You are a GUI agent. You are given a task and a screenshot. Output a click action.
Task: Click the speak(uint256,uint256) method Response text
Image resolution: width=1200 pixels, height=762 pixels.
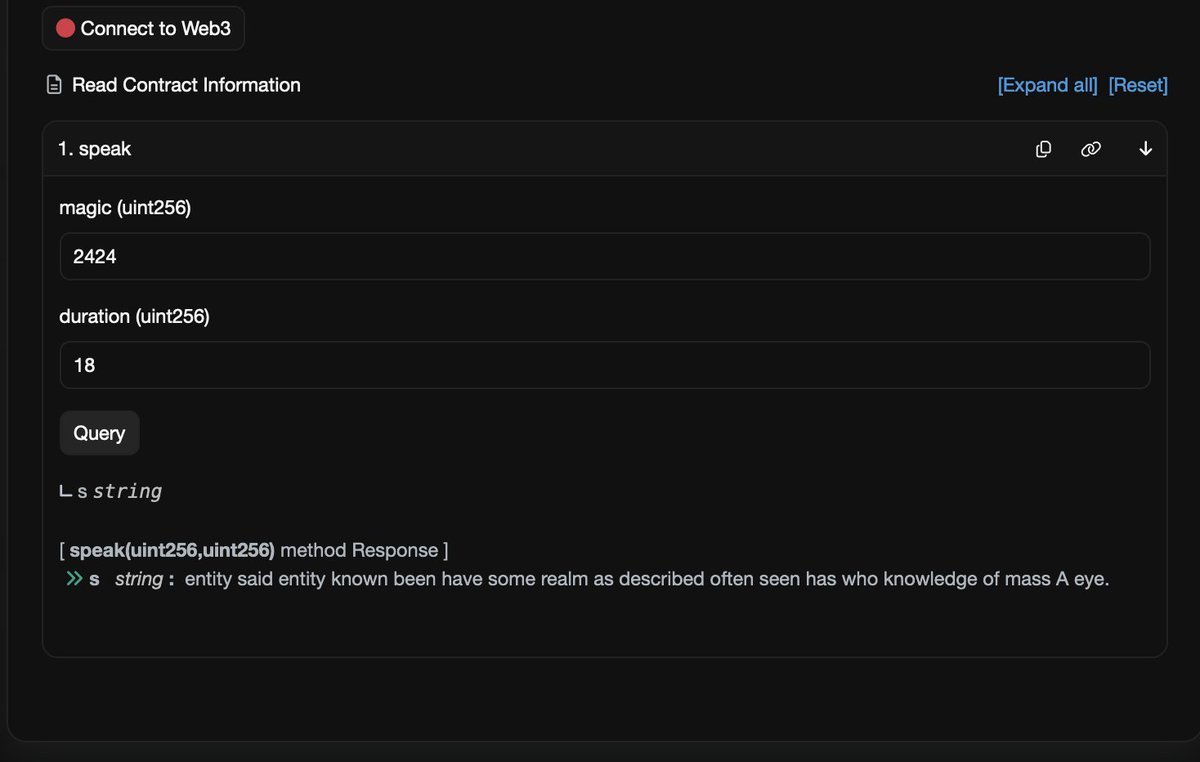coord(254,550)
